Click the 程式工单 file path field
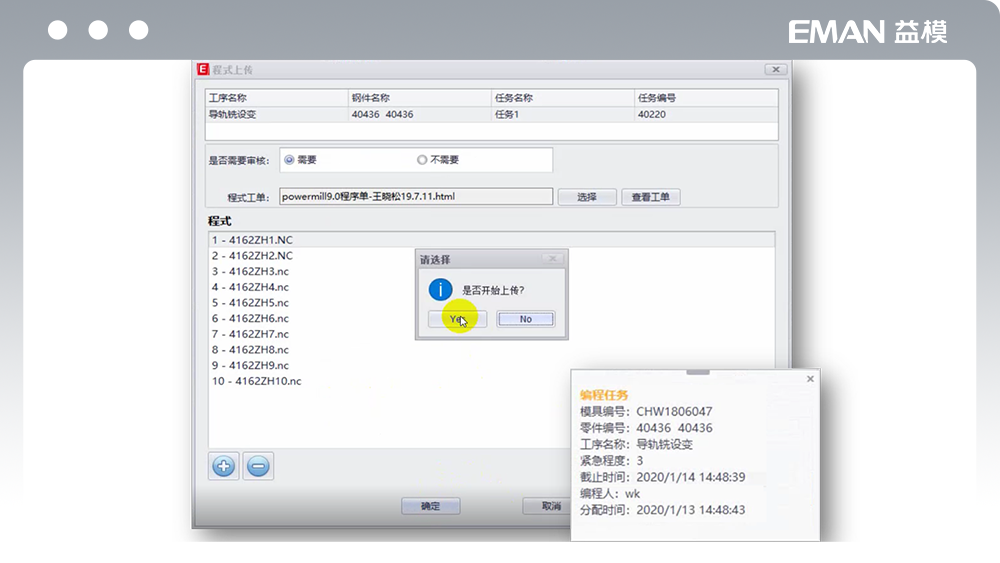The image size is (1000, 563). click(415, 197)
